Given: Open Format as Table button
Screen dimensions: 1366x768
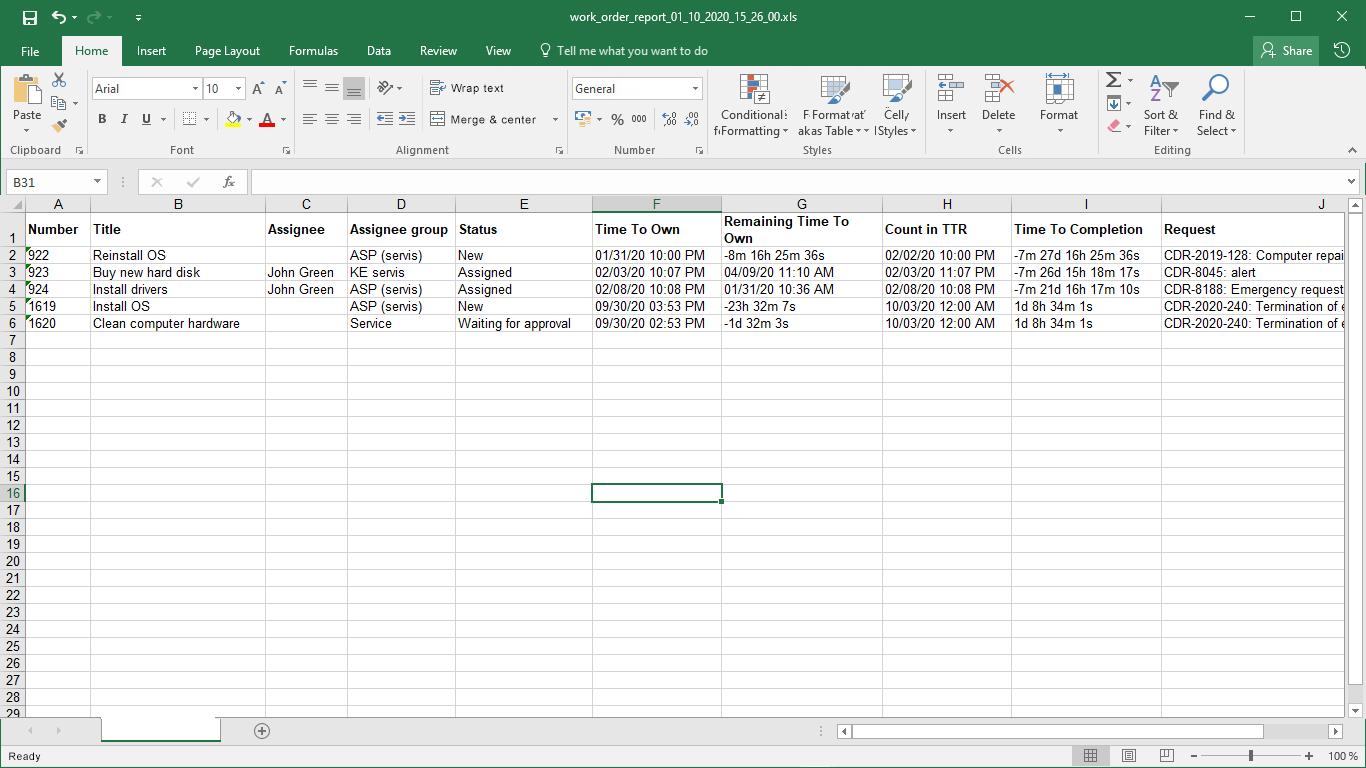Looking at the screenshot, I should pos(834,105).
